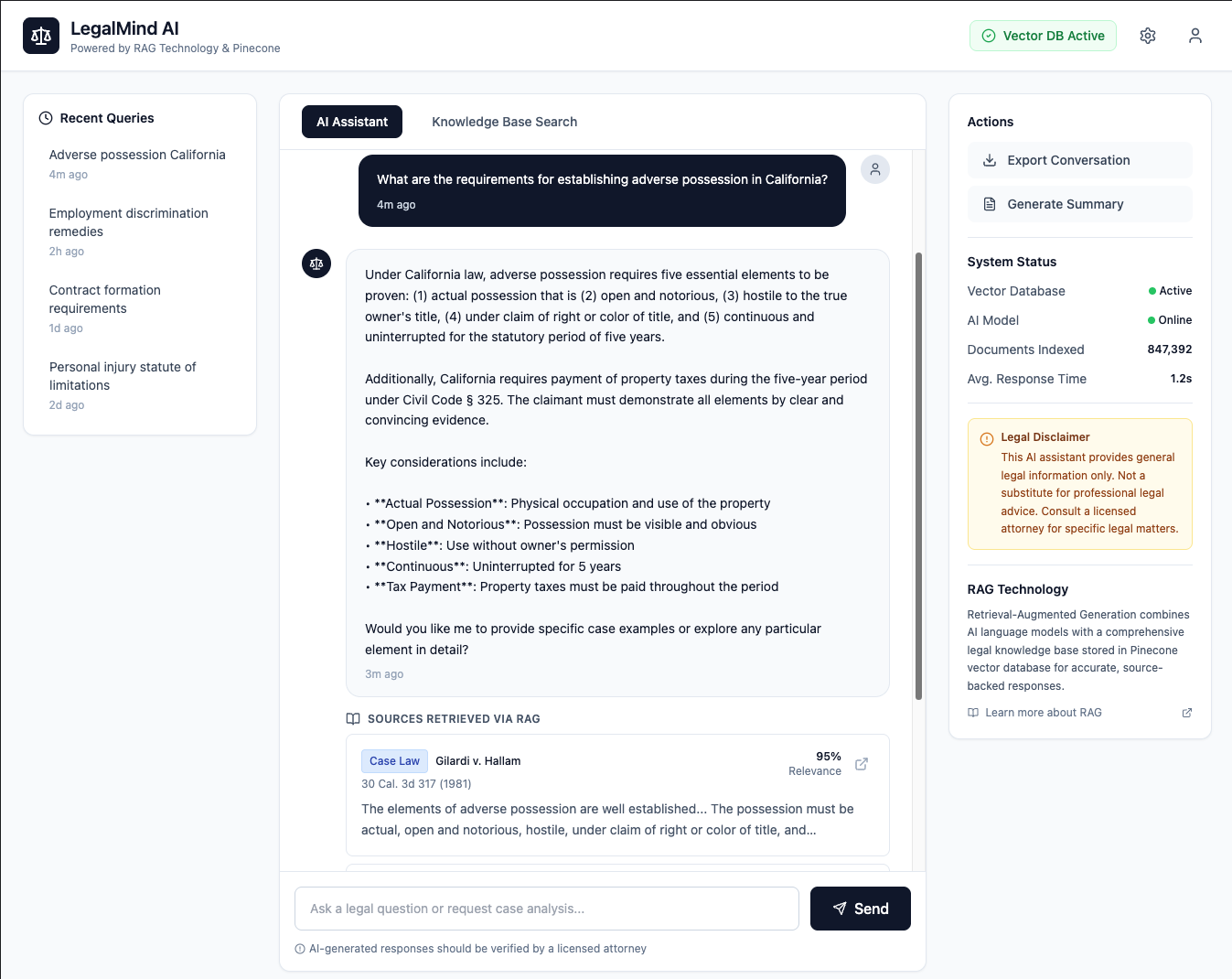The image size is (1232, 979).
Task: Open Learn more about RAG link
Action: point(1043,713)
